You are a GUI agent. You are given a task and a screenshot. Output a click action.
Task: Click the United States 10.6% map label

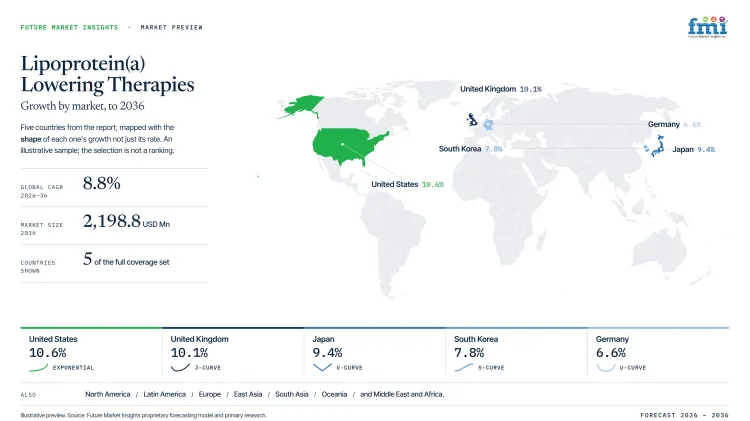click(x=408, y=184)
